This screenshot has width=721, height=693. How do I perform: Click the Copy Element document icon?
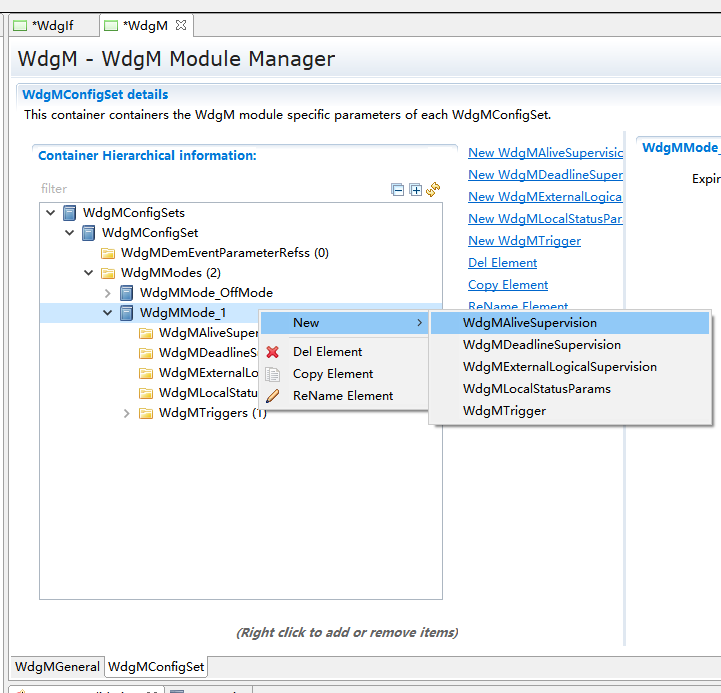272,374
